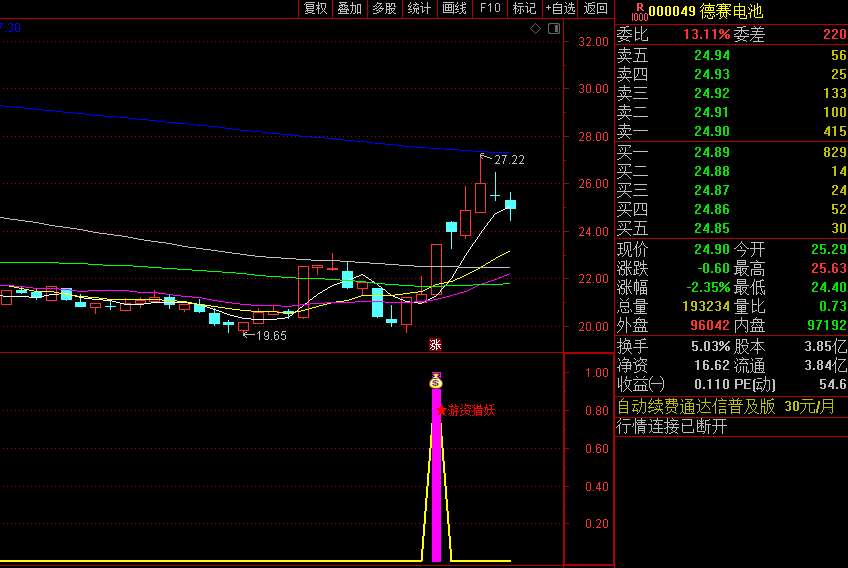The width and height of the screenshot is (848, 568).
Task: Select the 买一 row price 24.89
Action: coord(712,153)
